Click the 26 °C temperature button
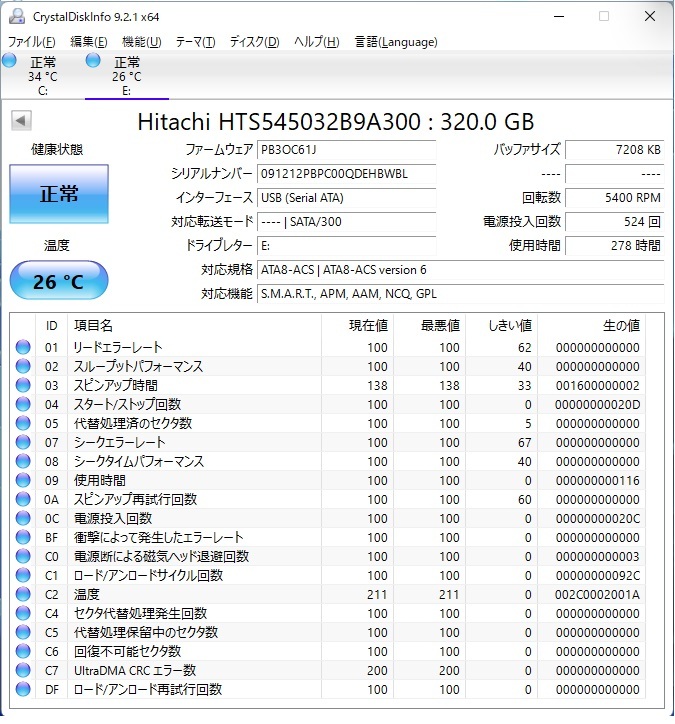 59,280
